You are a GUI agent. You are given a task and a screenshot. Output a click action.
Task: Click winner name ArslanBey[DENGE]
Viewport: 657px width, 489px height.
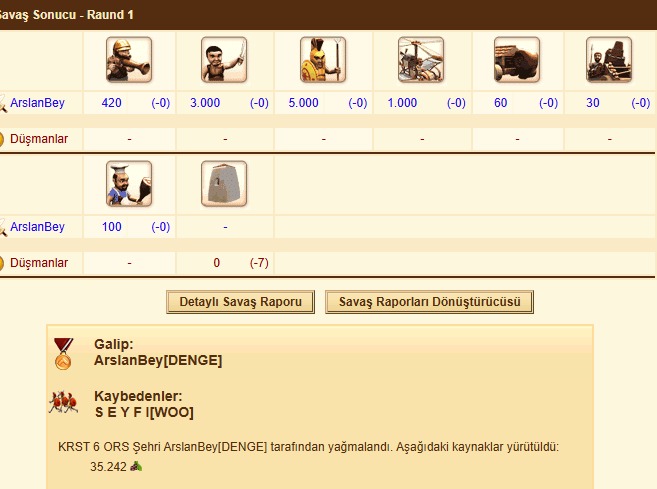point(158,360)
